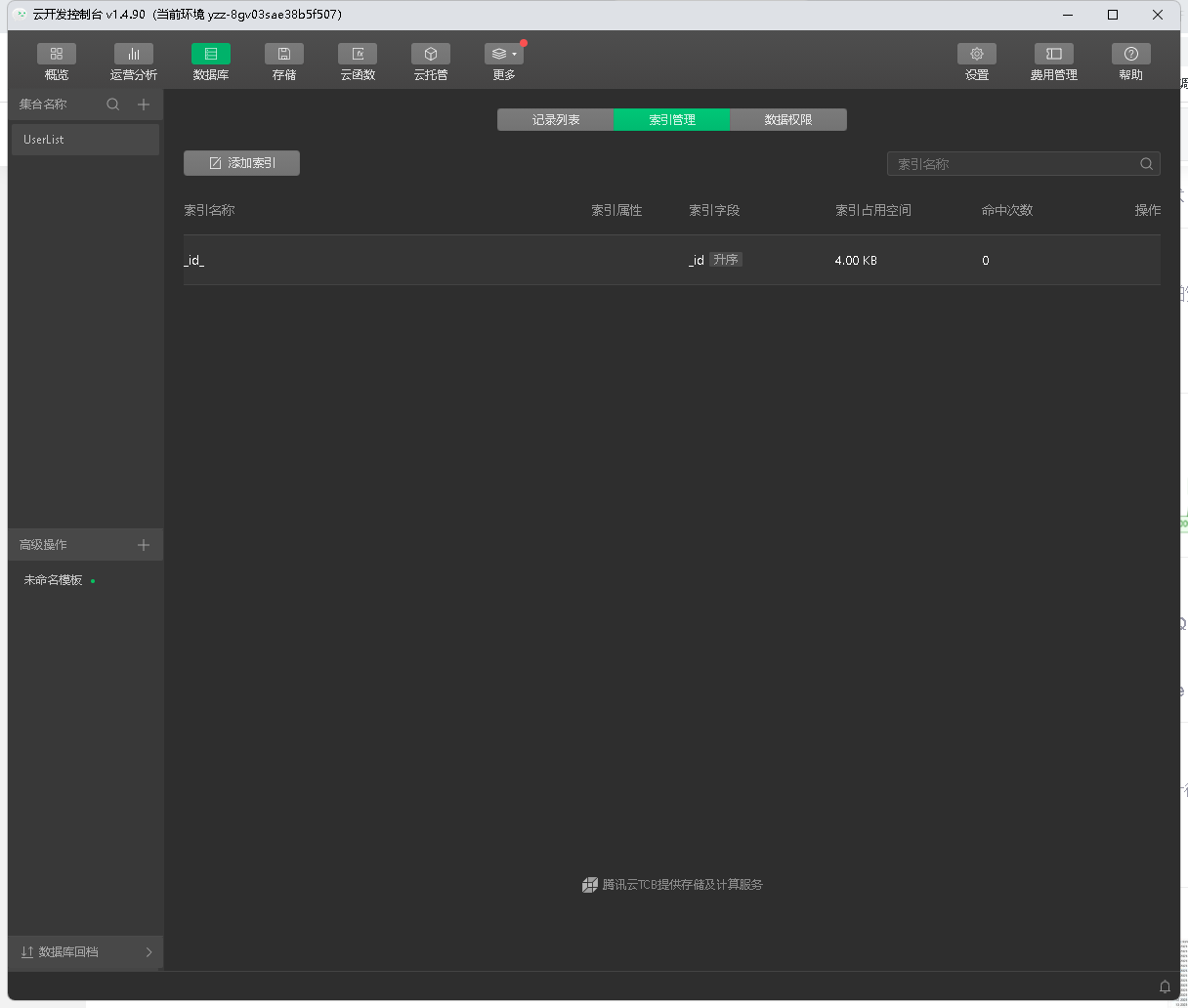Click the 升序 tag in index row
The height and width of the screenshot is (1008, 1188).
[726, 260]
